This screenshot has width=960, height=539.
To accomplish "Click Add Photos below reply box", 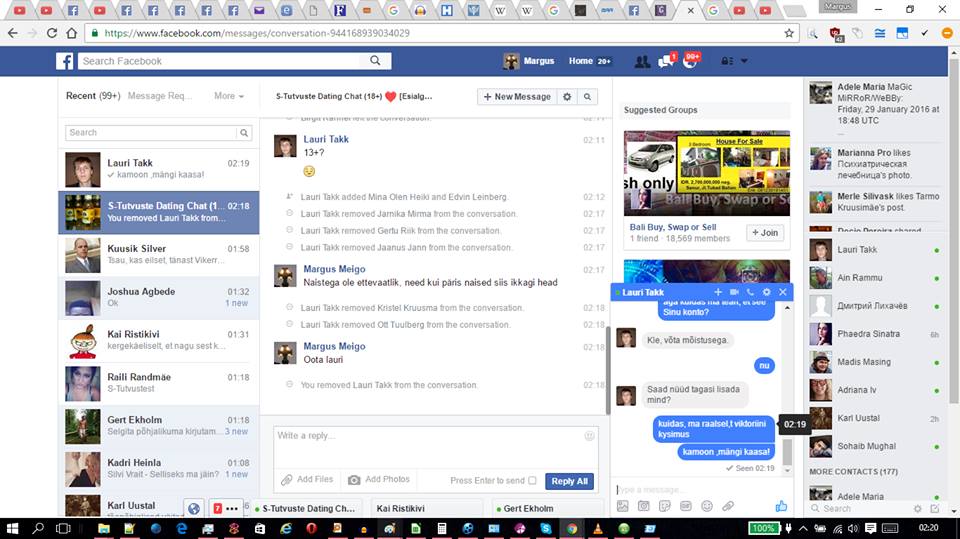I will 379,480.
